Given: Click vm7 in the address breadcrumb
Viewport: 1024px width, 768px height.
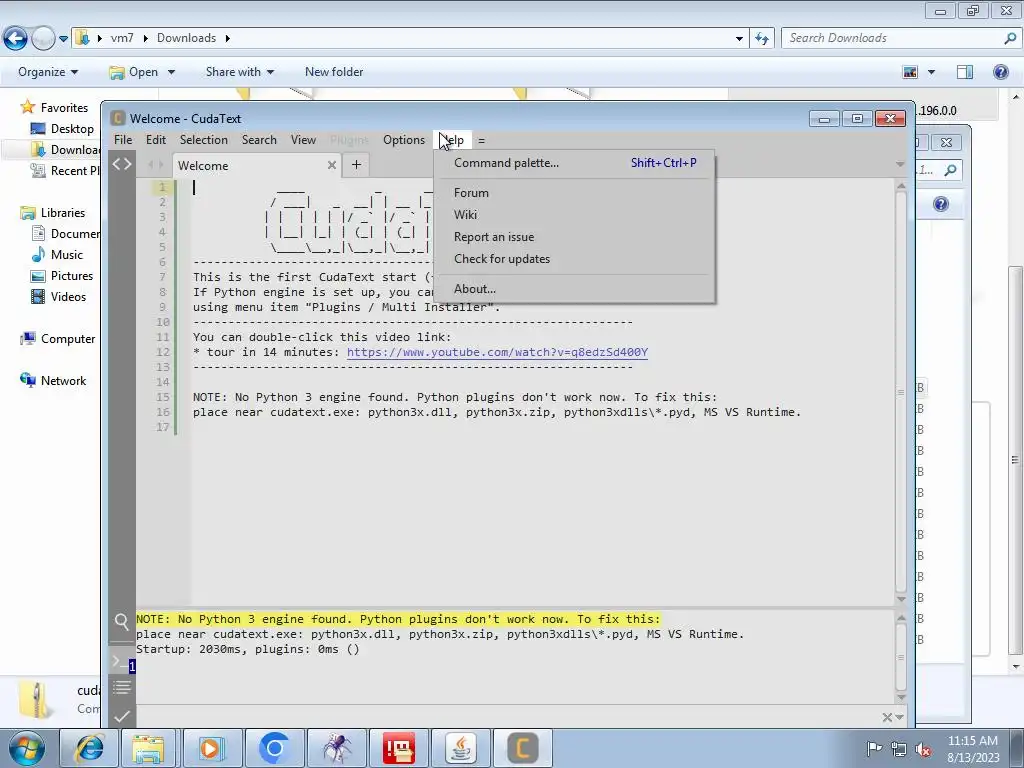Looking at the screenshot, I should 122,38.
